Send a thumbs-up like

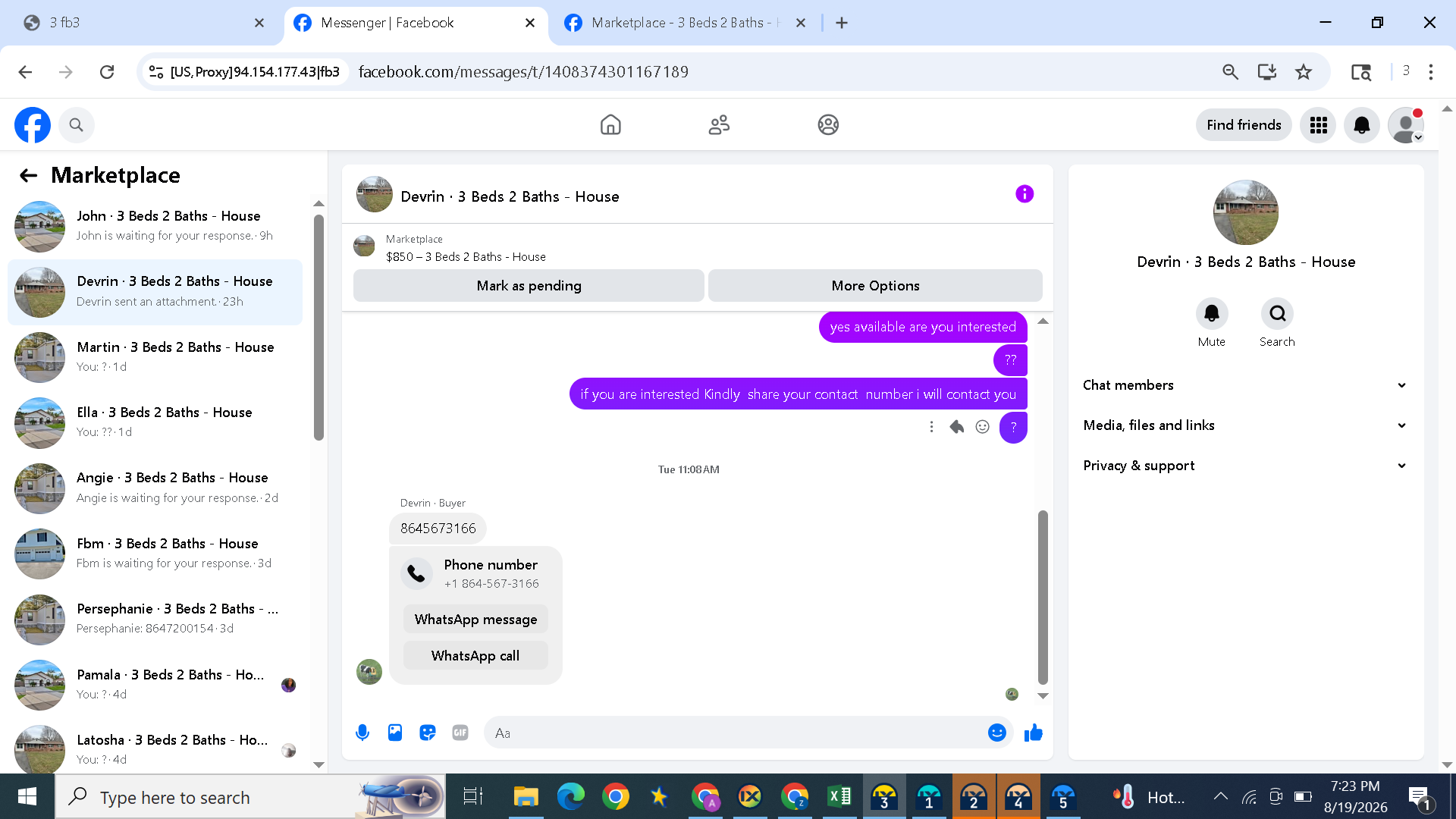tap(1034, 733)
